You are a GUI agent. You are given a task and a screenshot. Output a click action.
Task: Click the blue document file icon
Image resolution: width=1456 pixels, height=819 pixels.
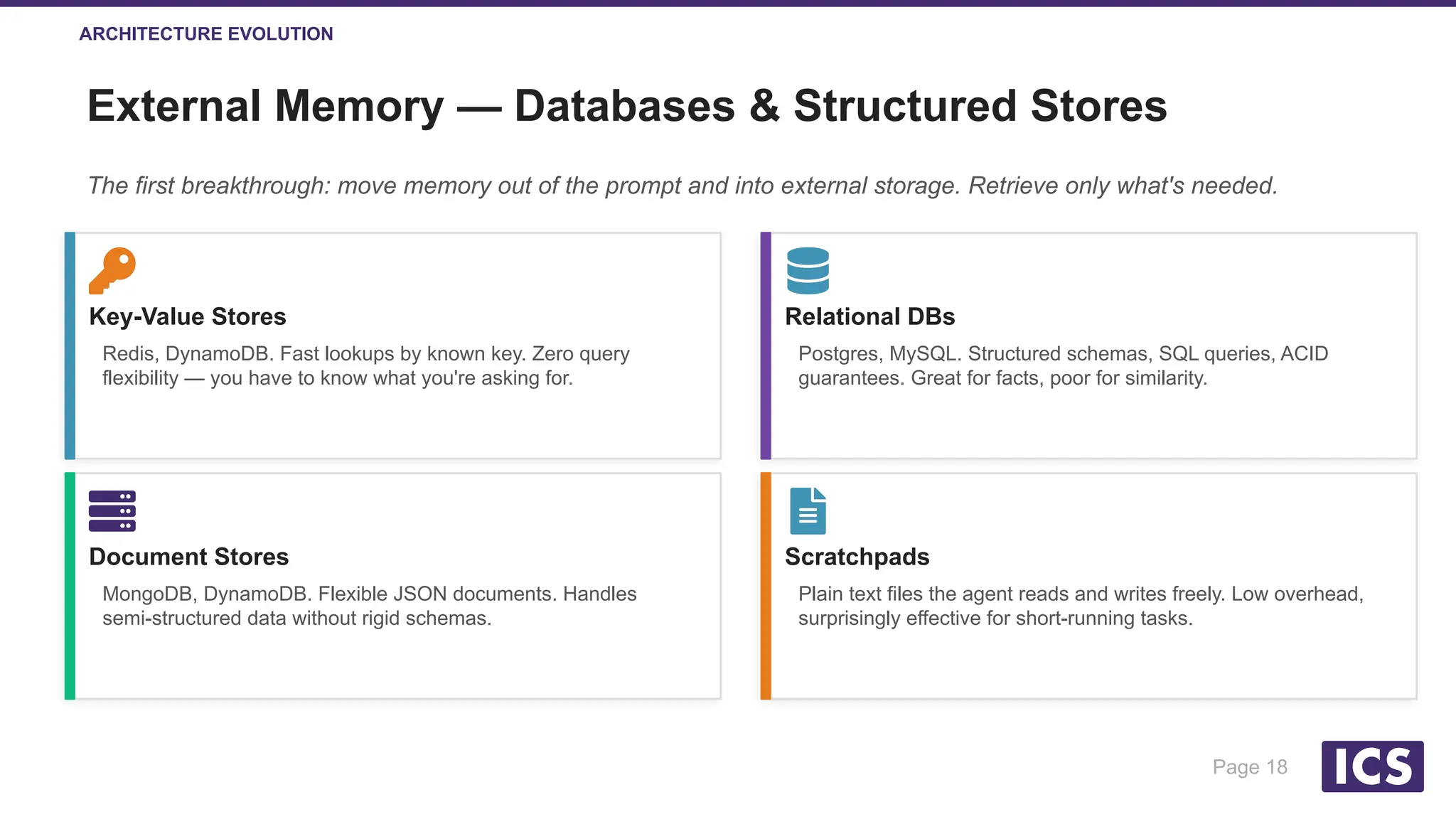point(808,510)
